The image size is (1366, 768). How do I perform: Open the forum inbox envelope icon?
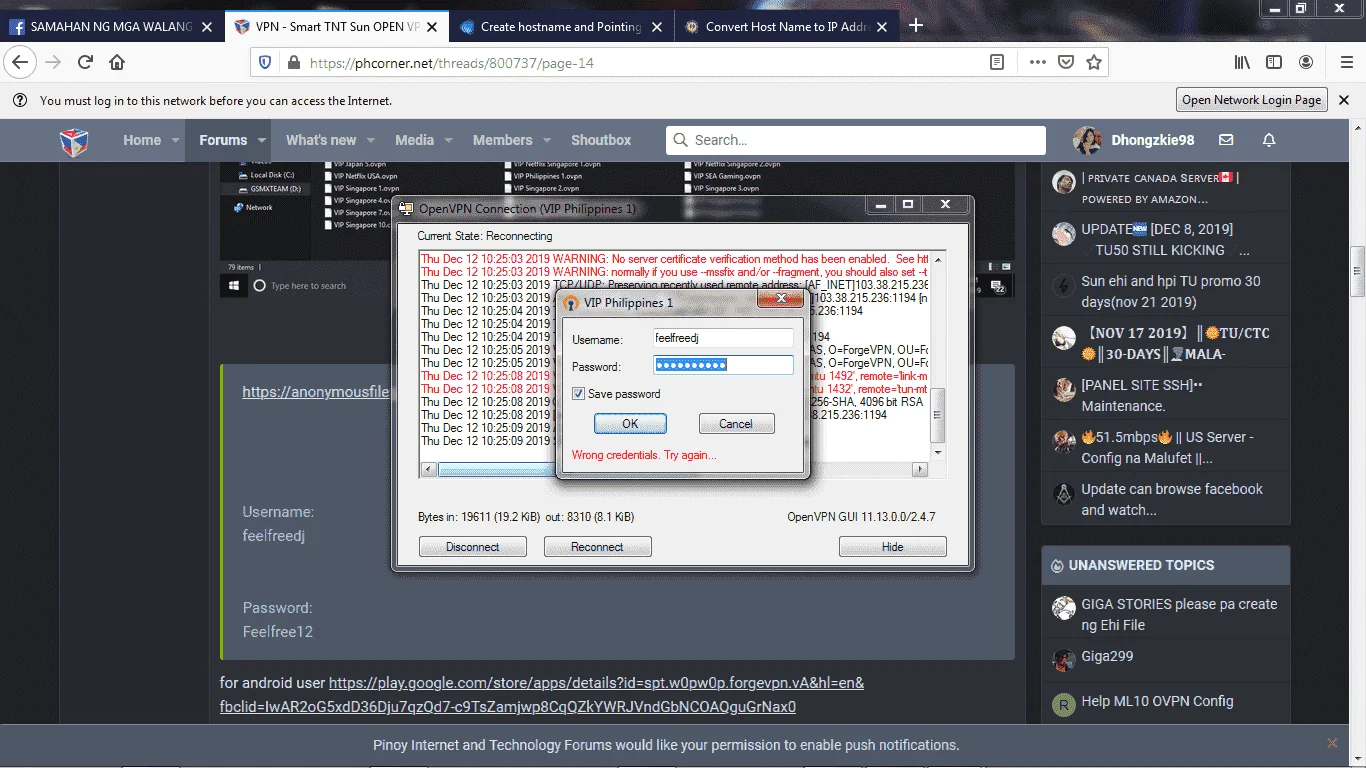[x=1226, y=140]
